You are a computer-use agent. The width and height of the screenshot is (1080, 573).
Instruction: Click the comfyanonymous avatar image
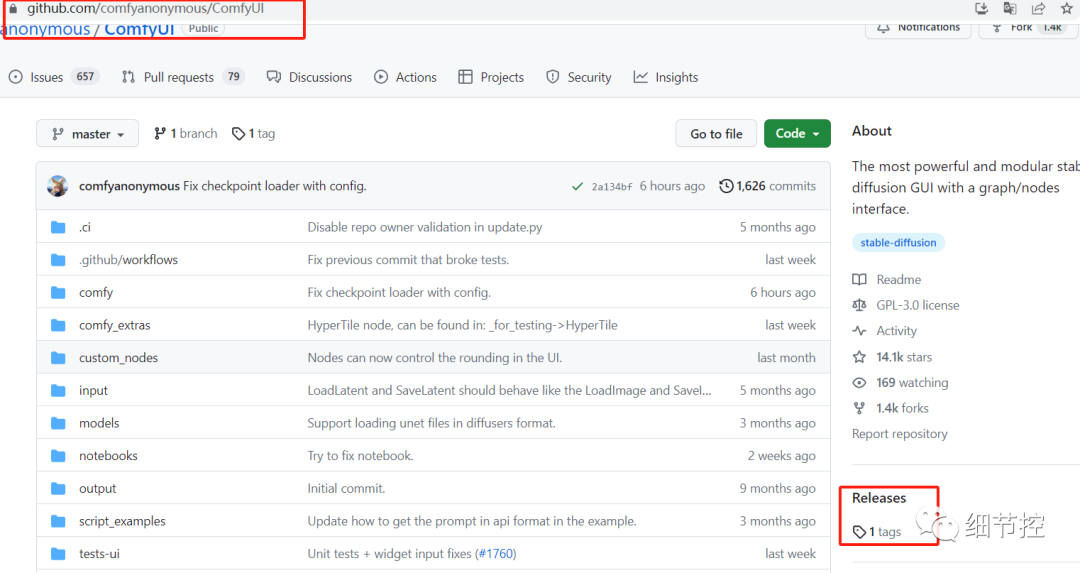58,186
